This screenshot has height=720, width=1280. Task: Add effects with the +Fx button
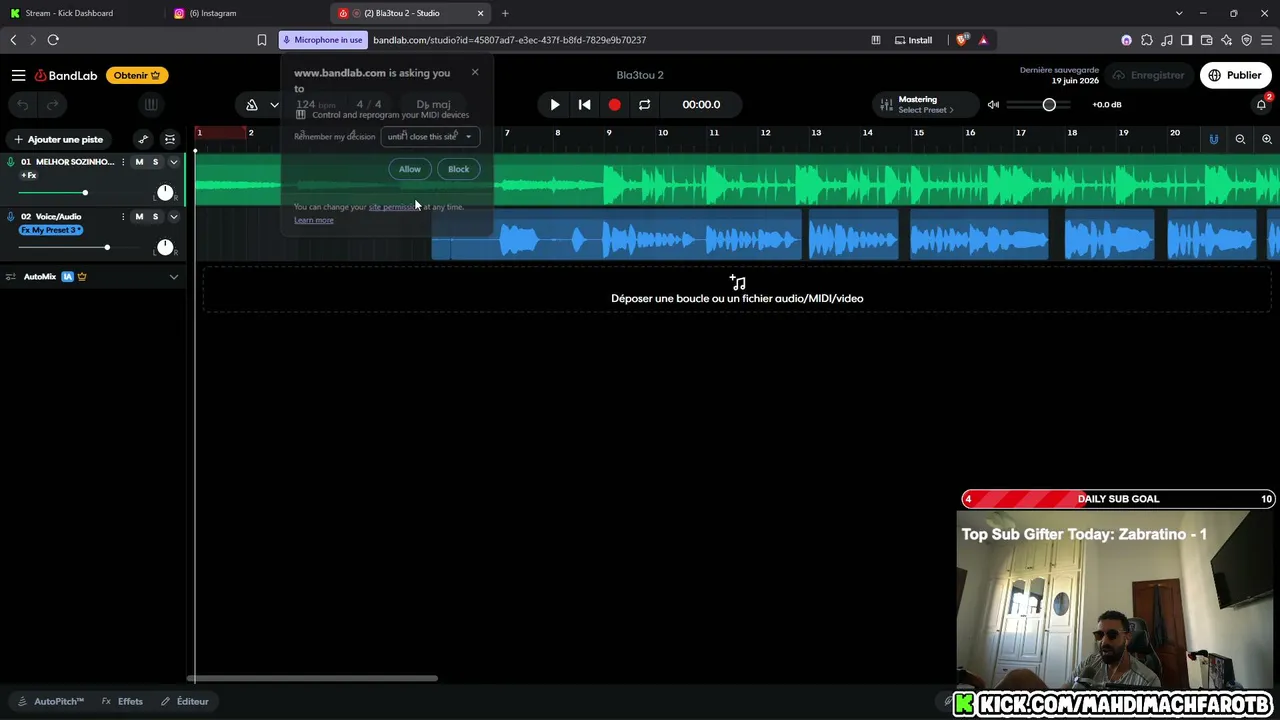(x=29, y=176)
